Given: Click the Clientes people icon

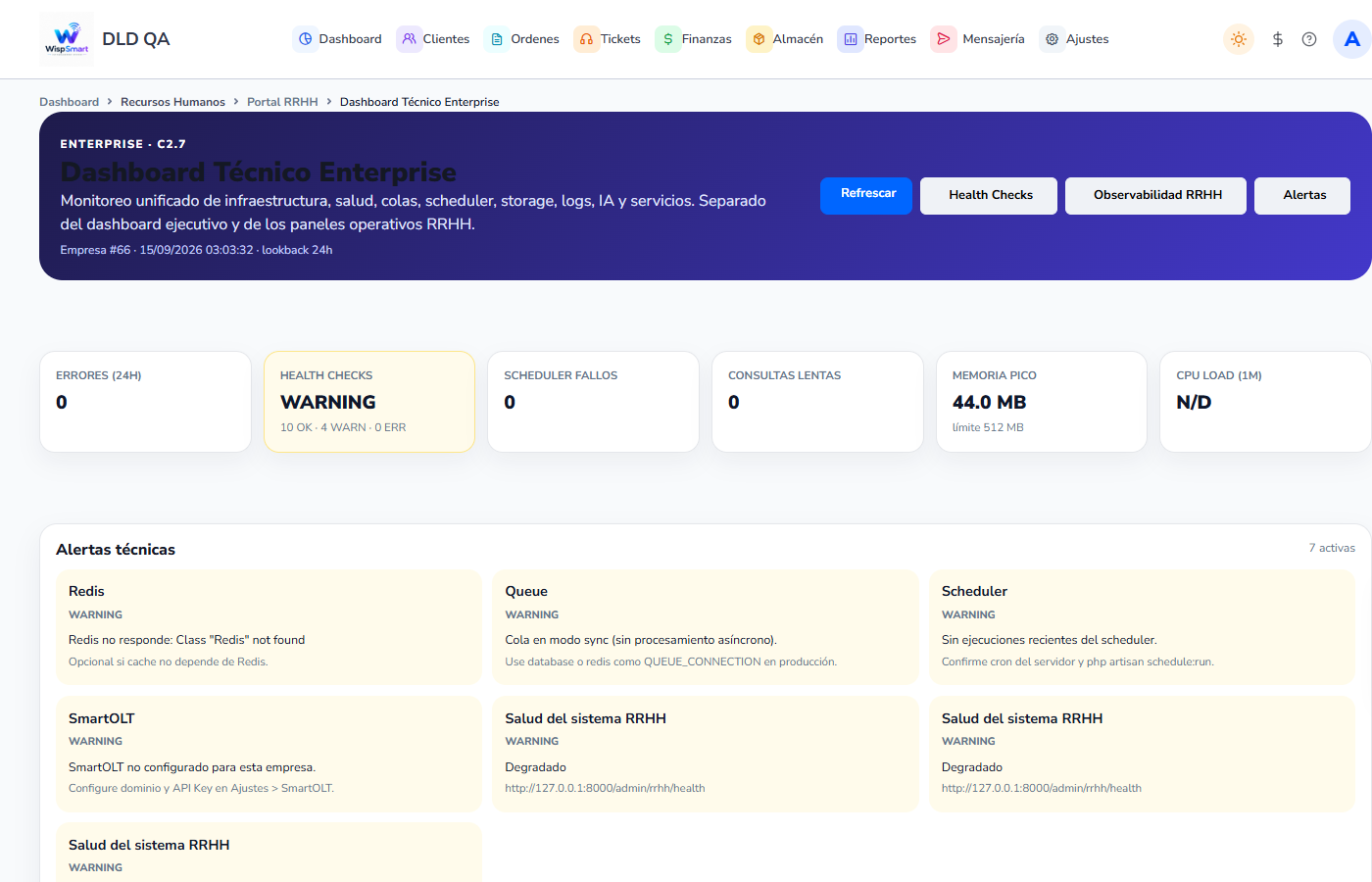Looking at the screenshot, I should (x=410, y=39).
